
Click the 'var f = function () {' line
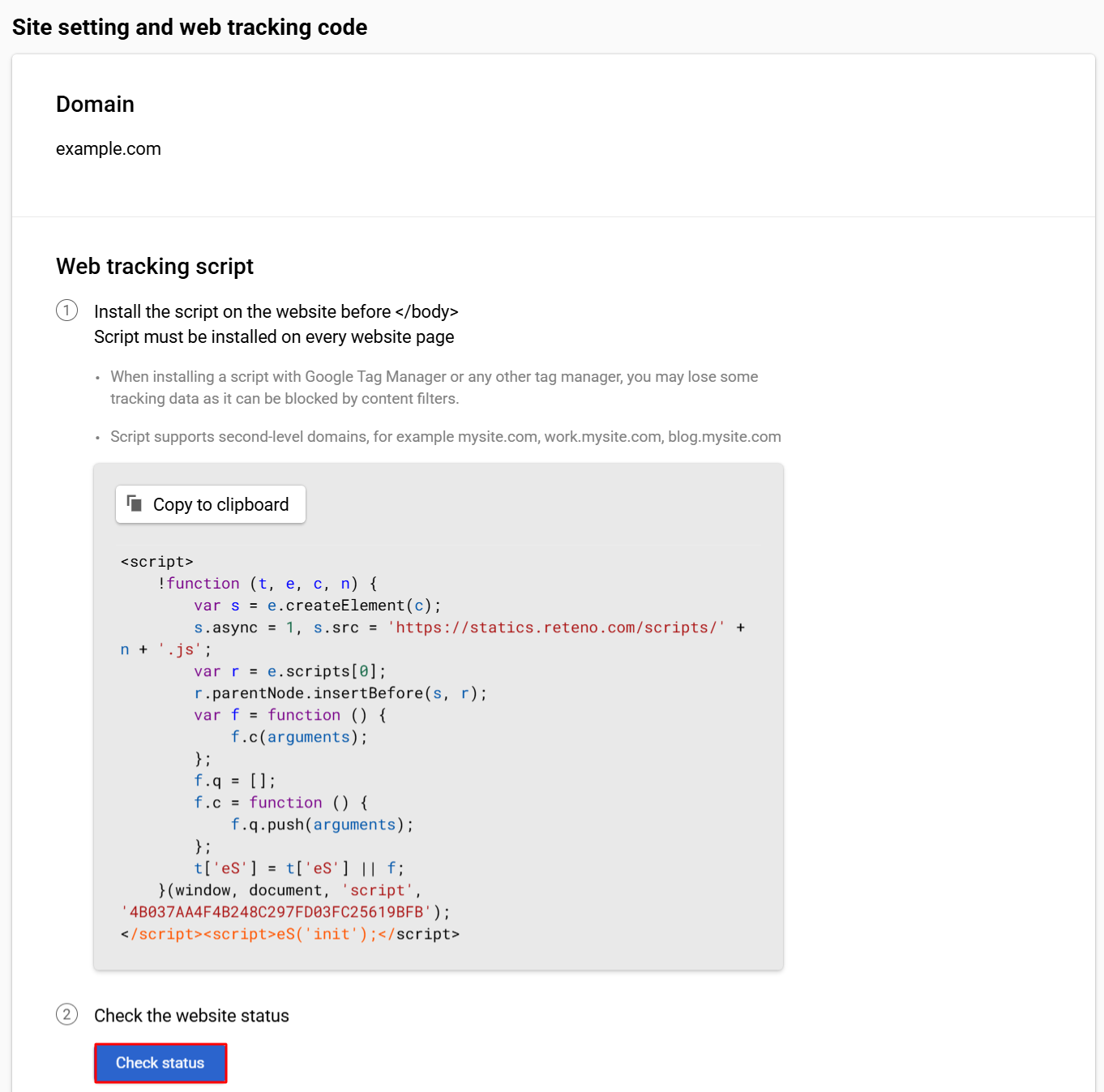[x=290, y=715]
